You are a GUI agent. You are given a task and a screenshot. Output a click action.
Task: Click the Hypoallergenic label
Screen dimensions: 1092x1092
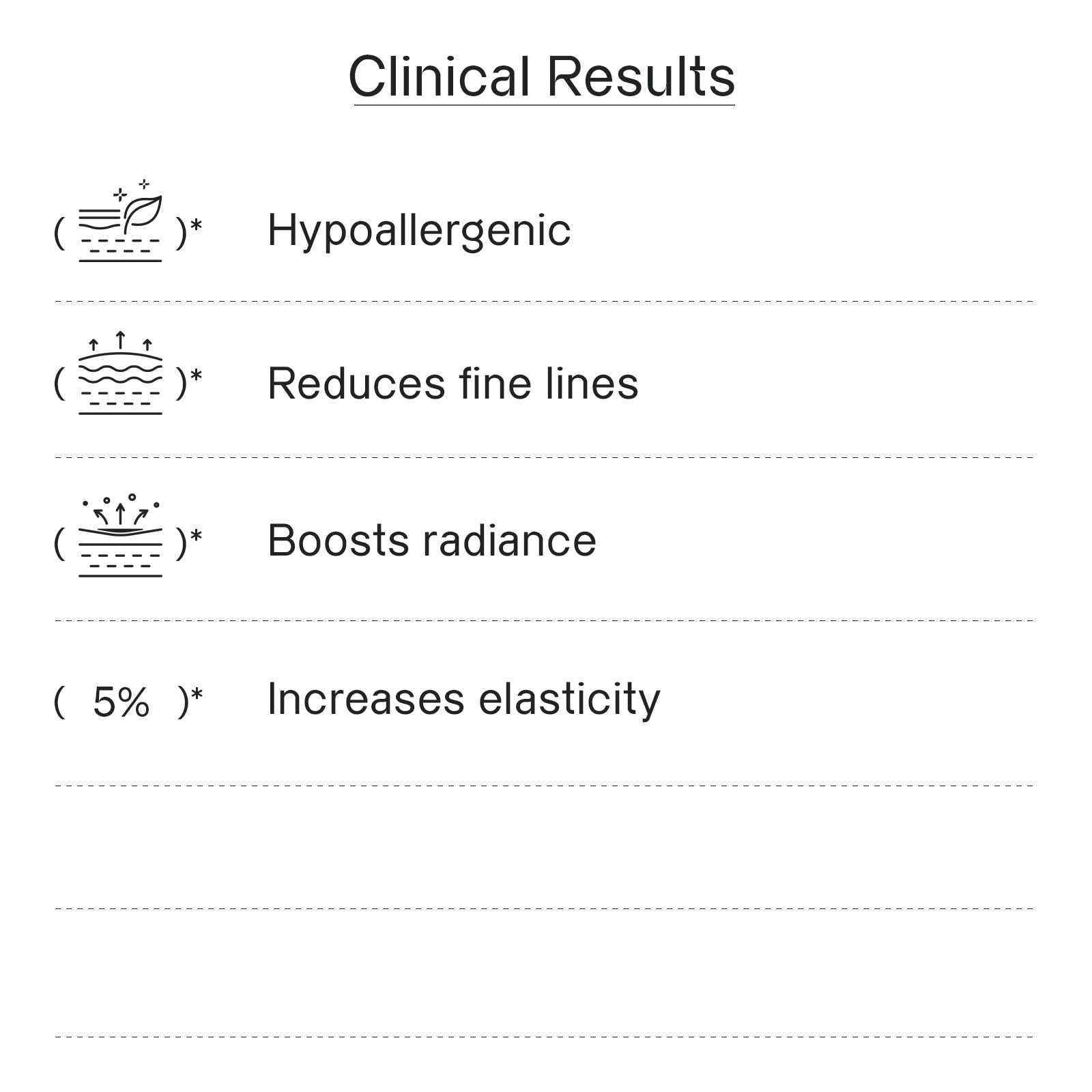[x=419, y=231]
